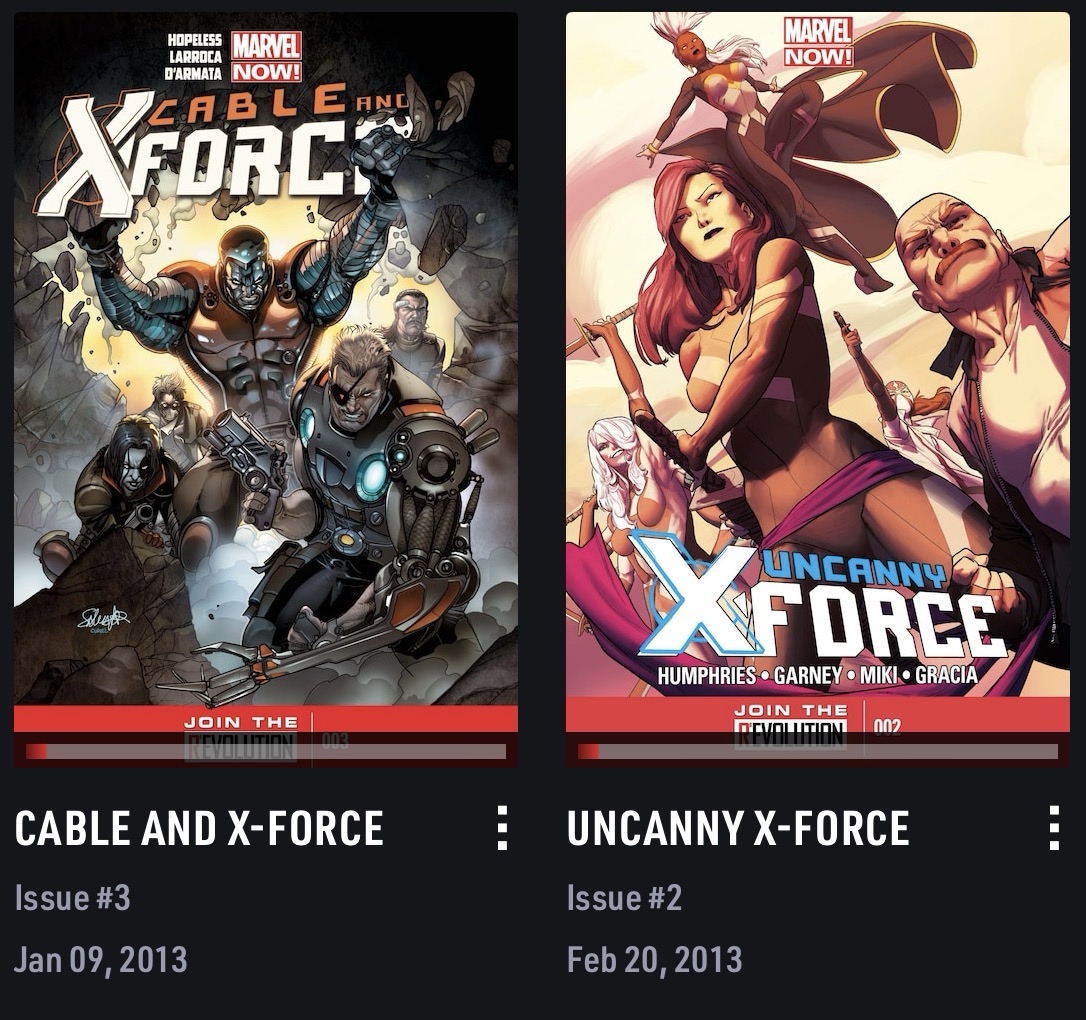Click the Issue #2 label
The image size is (1086, 1020).
[x=625, y=898]
